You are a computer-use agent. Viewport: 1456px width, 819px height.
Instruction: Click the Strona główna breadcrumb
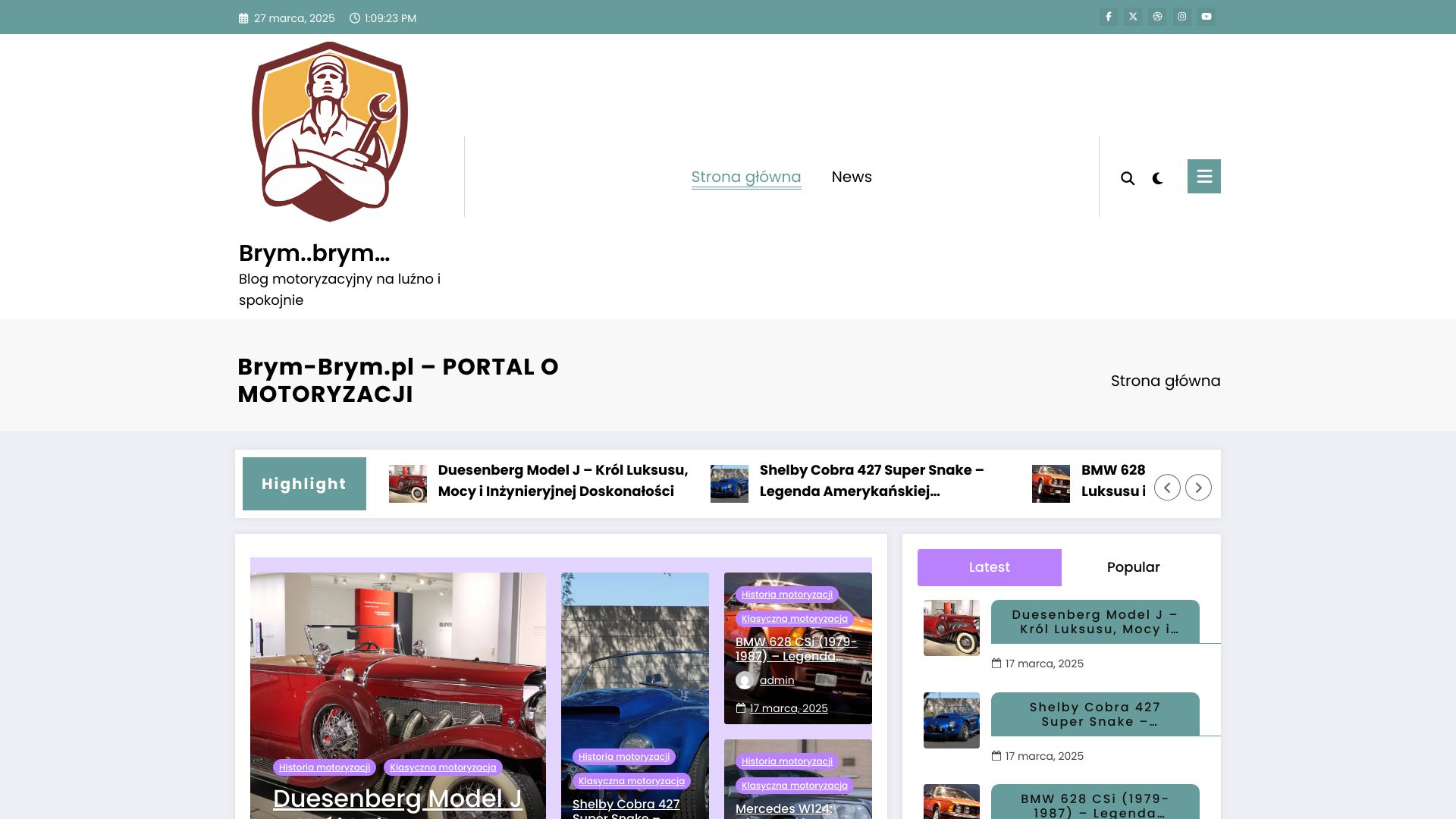[1166, 381]
